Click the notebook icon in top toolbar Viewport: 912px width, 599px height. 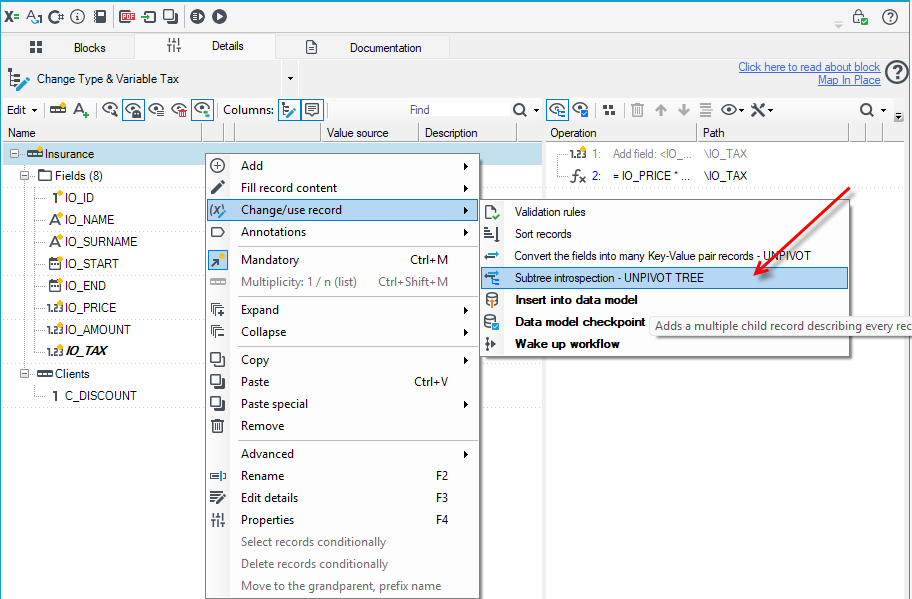100,16
